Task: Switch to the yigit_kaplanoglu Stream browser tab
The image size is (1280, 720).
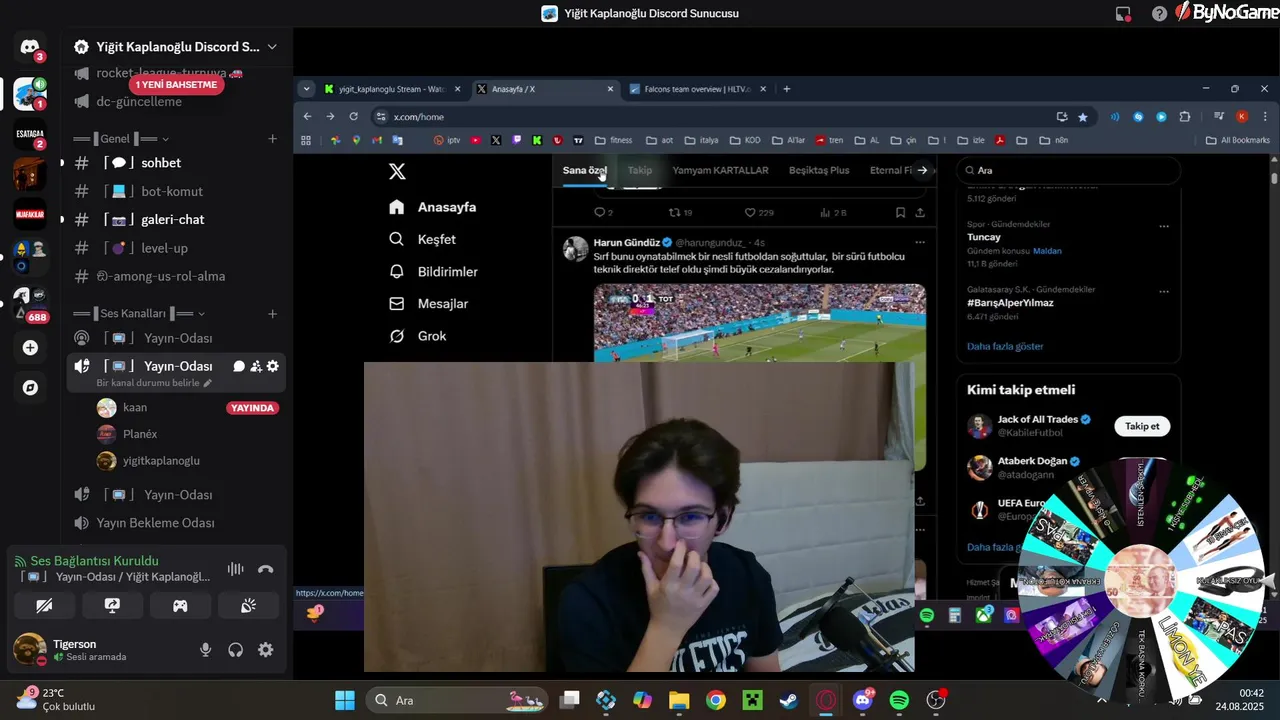Action: (x=392, y=89)
